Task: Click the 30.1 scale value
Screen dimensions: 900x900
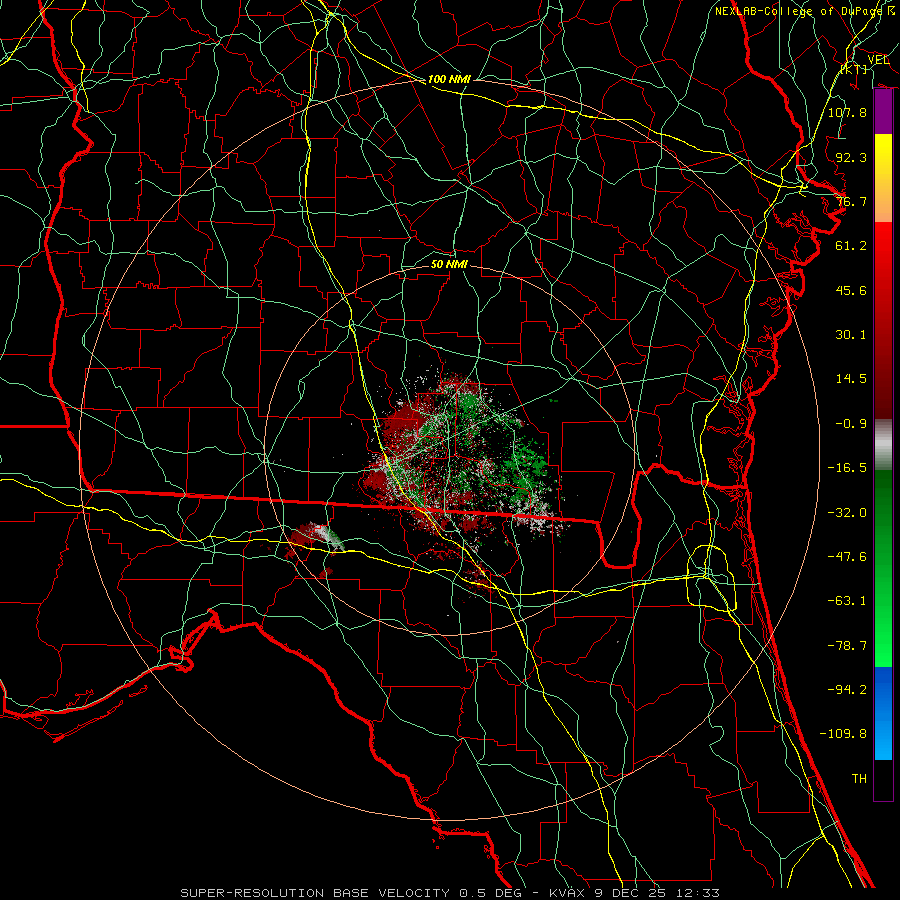Action: click(851, 335)
